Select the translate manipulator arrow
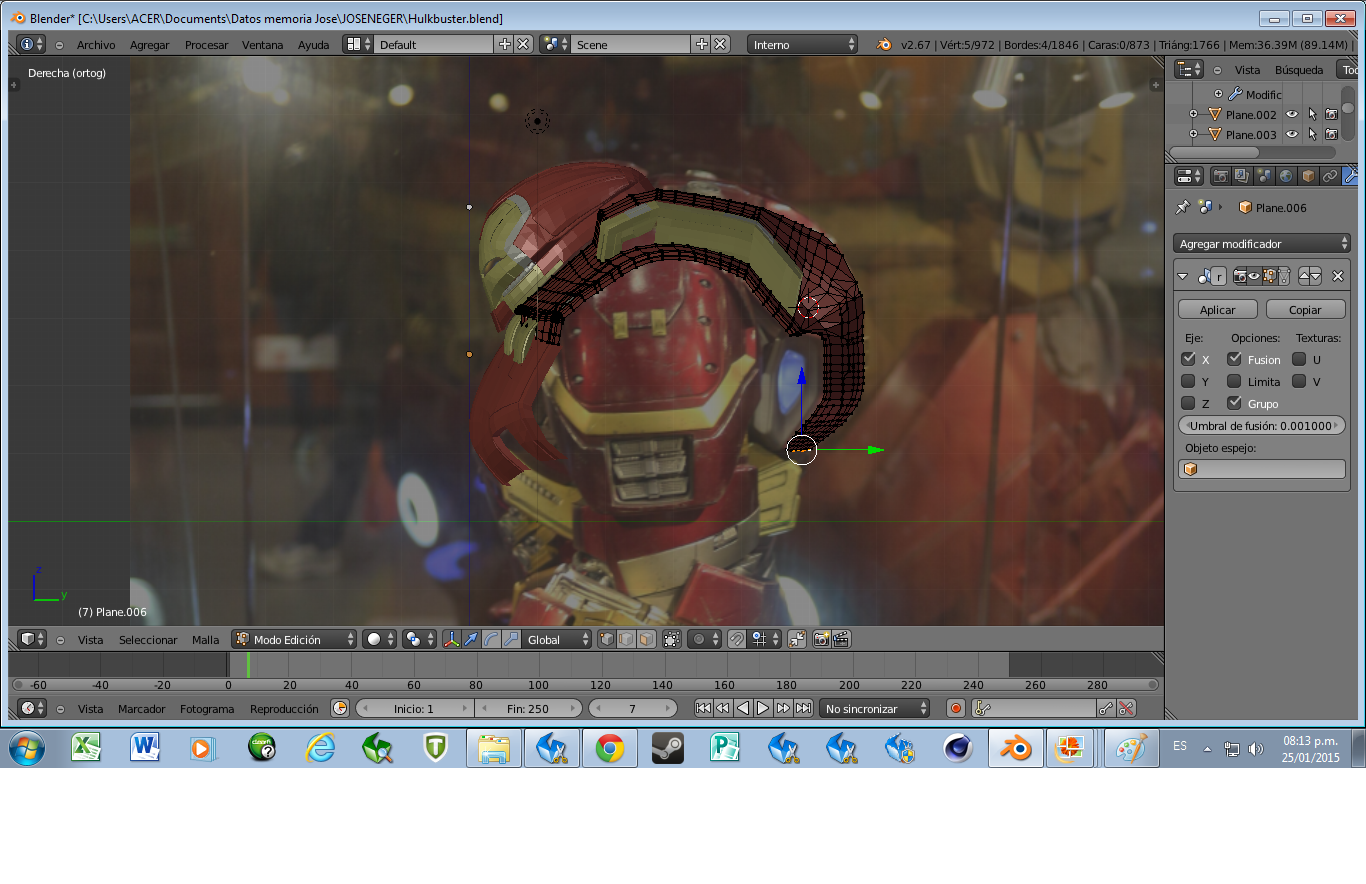The height and width of the screenshot is (884, 1366). point(471,639)
